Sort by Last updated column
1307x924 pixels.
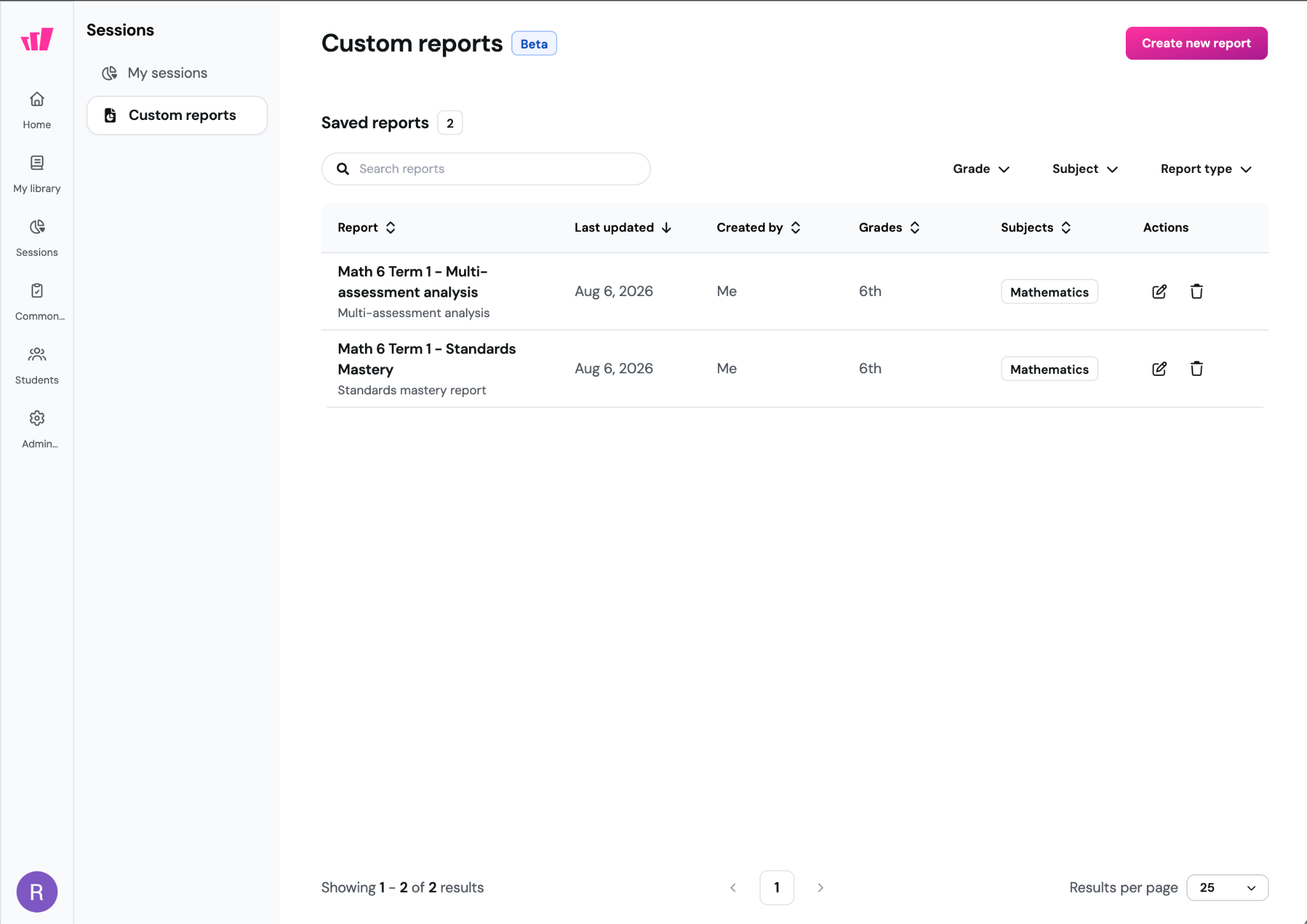(623, 228)
